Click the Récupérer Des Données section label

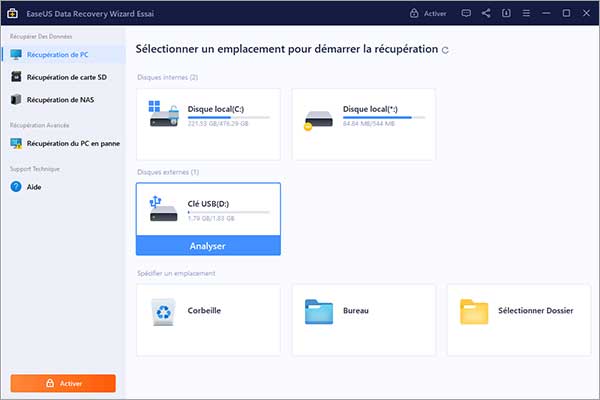pos(41,36)
